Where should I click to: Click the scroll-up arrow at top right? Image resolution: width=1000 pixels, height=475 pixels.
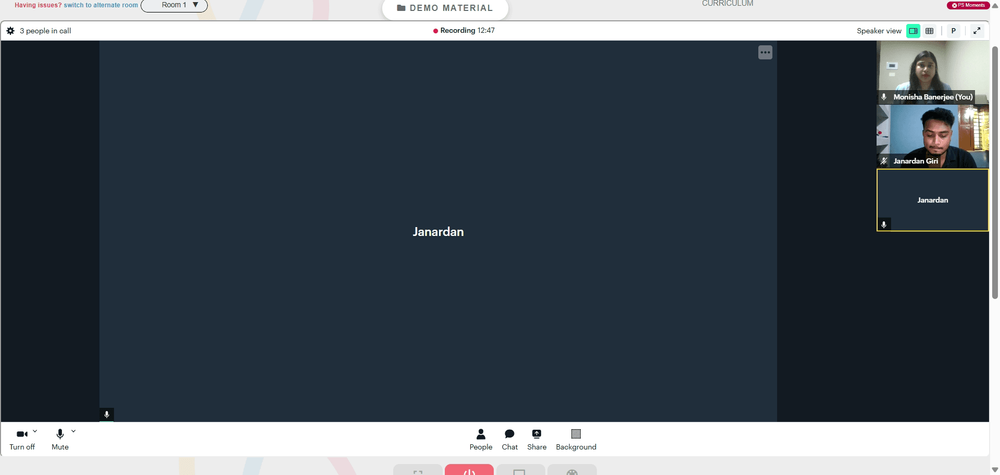995,4
